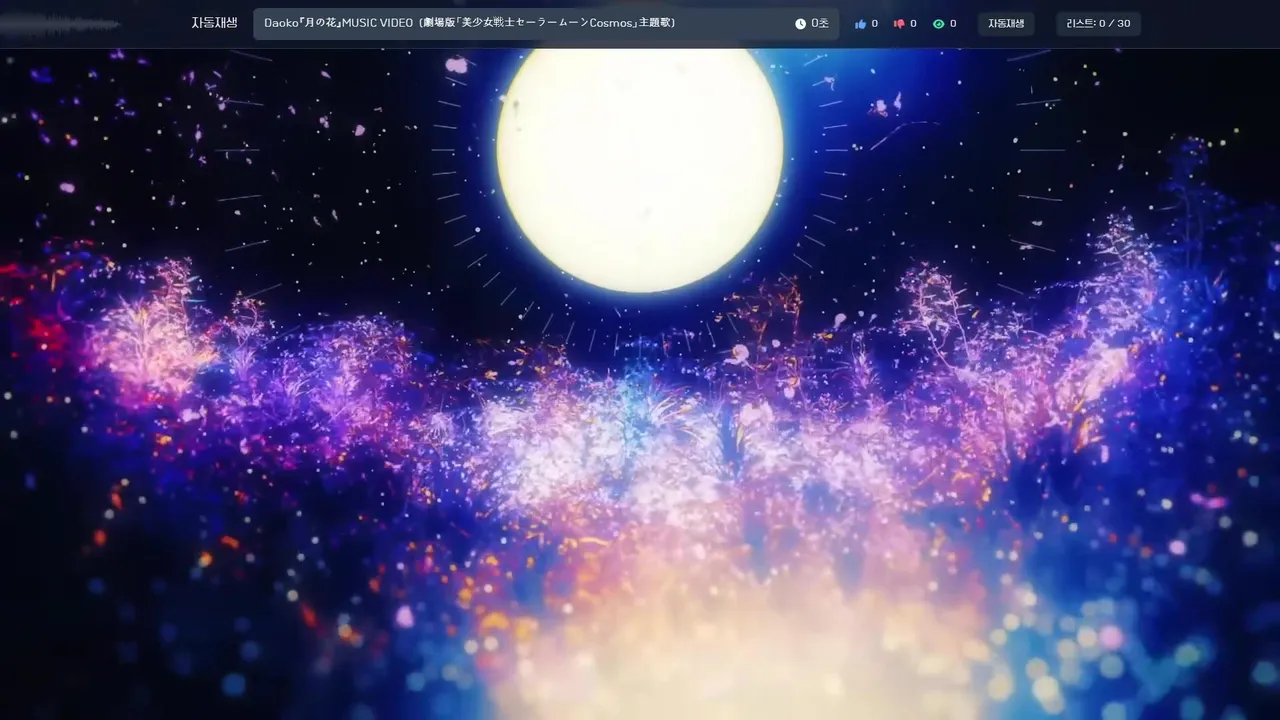The width and height of the screenshot is (1280, 720).
Task: Open the 리스트: 0 / 30 playlist button
Action: click(1098, 24)
